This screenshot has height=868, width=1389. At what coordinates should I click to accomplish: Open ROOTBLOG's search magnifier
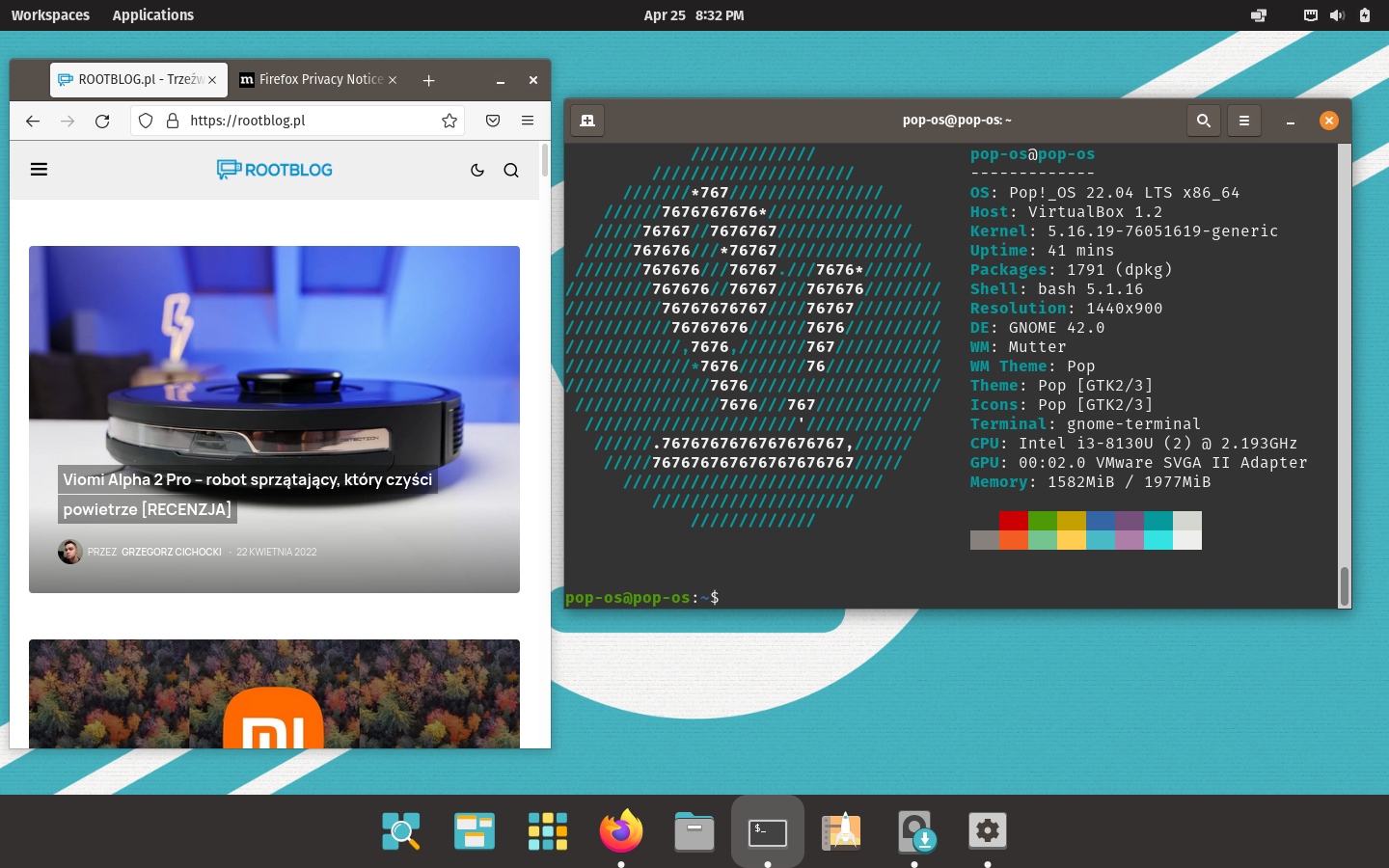510,170
